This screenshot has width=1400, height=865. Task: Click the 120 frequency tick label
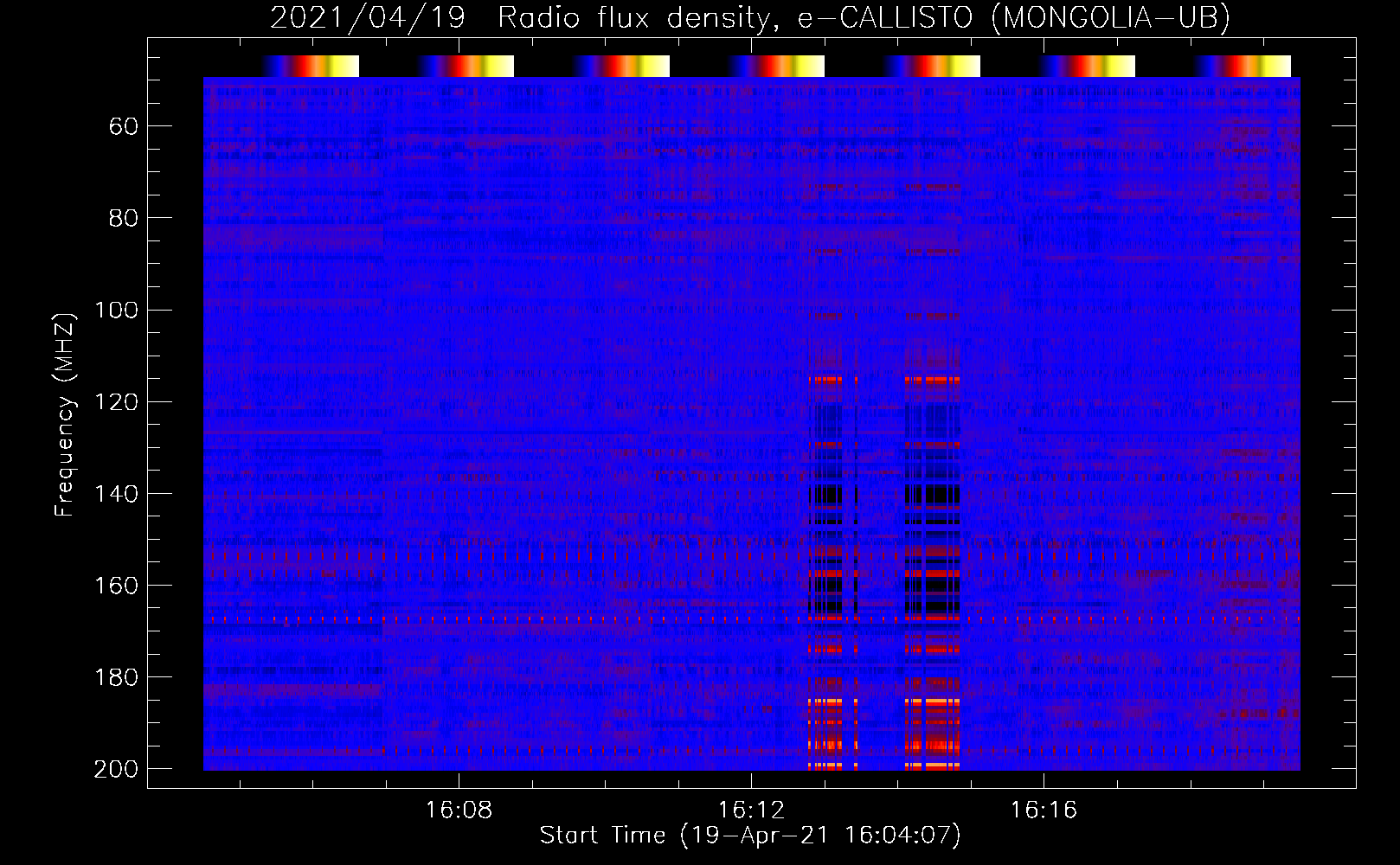click(117, 402)
